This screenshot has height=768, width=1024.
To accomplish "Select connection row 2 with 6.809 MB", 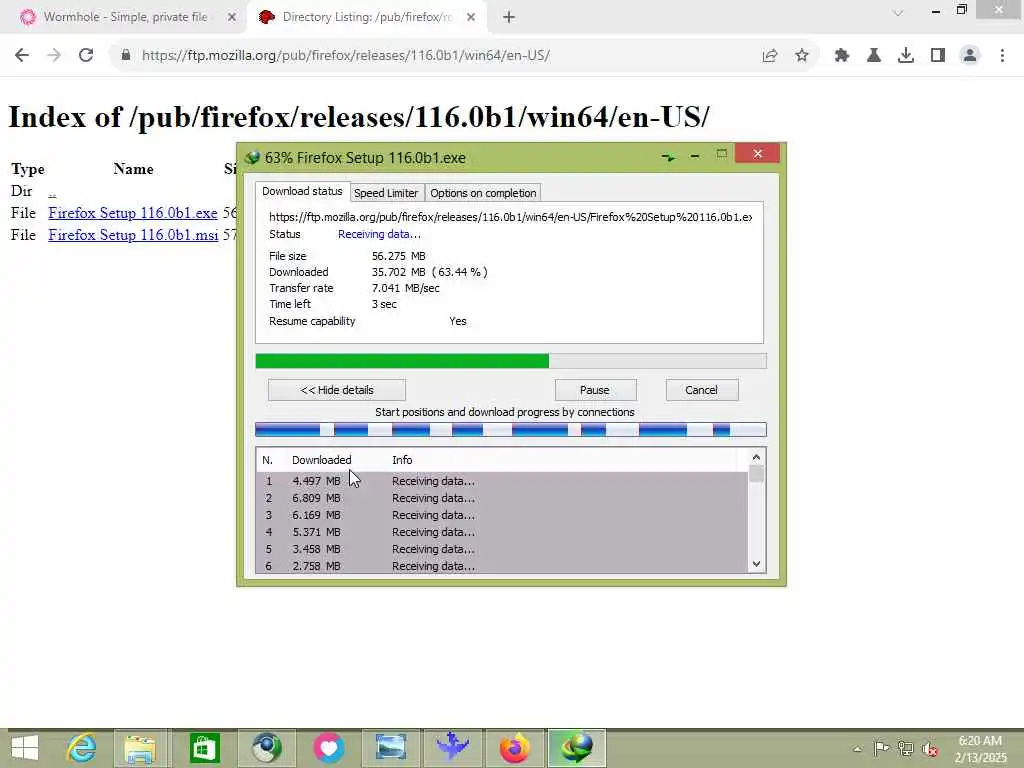I will (x=502, y=498).
